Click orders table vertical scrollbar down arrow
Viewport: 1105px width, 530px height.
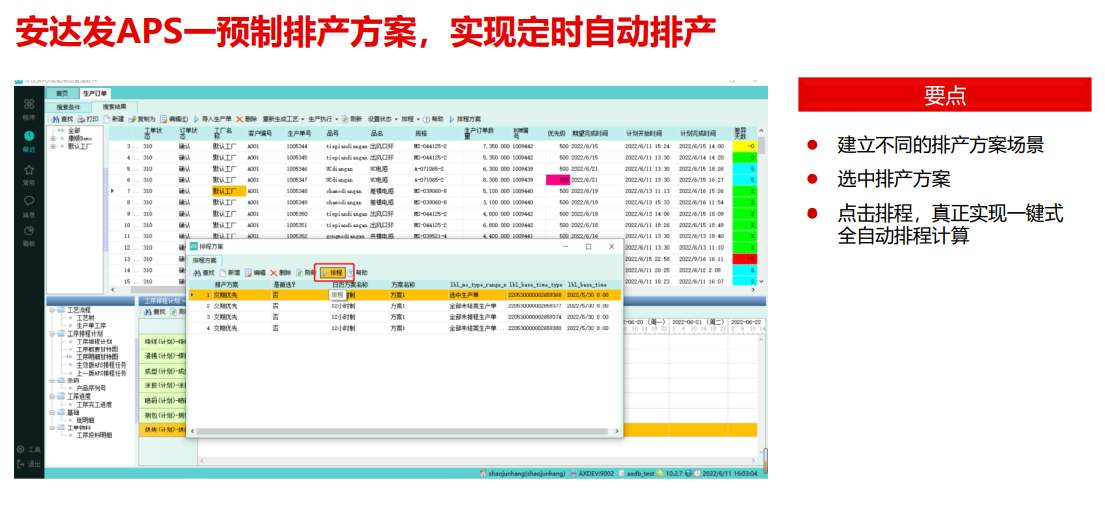[x=760, y=281]
